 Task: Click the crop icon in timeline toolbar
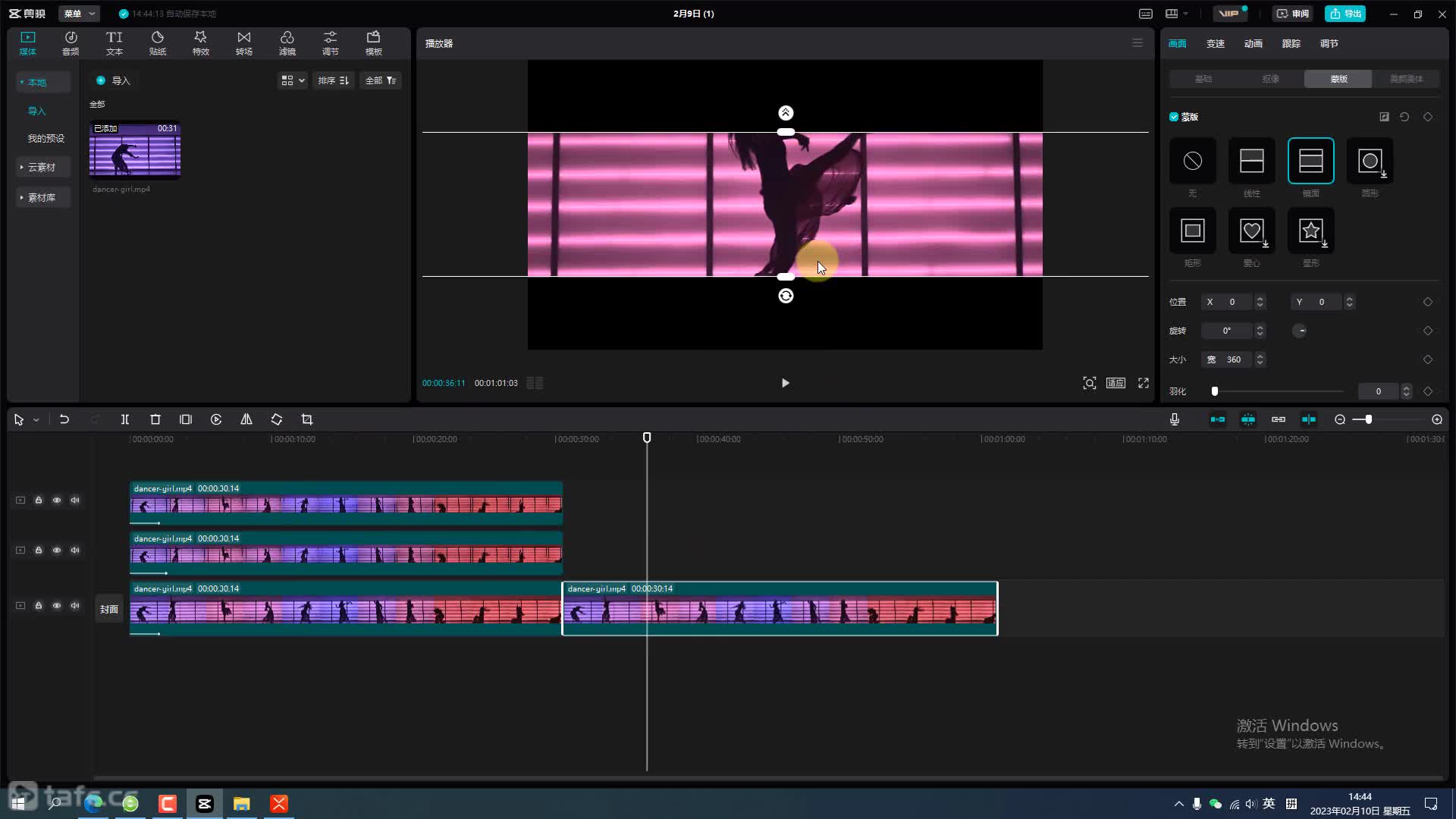pyautogui.click(x=307, y=419)
